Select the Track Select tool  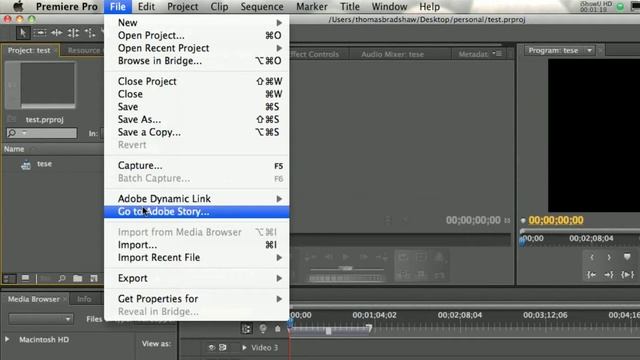40,33
